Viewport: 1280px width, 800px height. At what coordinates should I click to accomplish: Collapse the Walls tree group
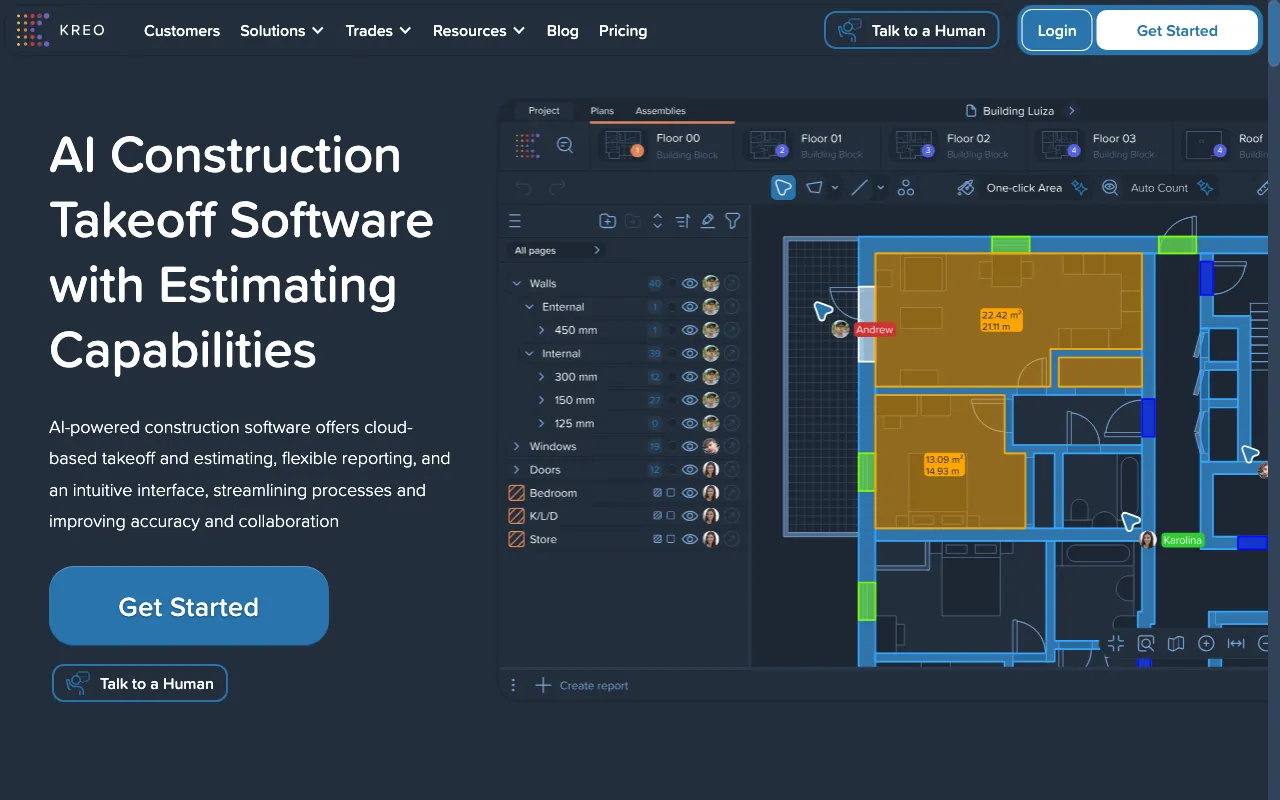pyautogui.click(x=517, y=284)
